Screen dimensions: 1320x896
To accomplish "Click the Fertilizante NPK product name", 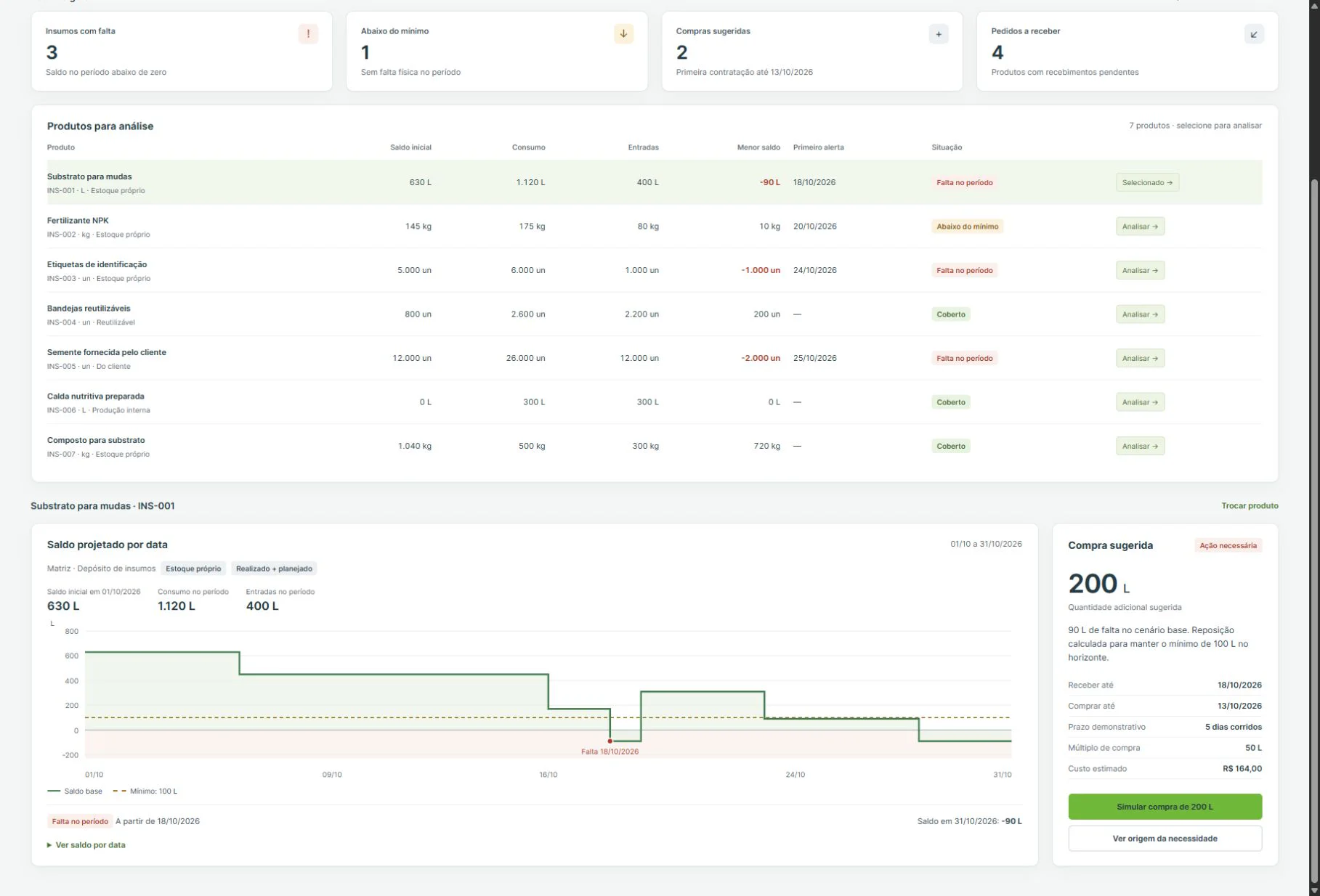I will (78, 221).
